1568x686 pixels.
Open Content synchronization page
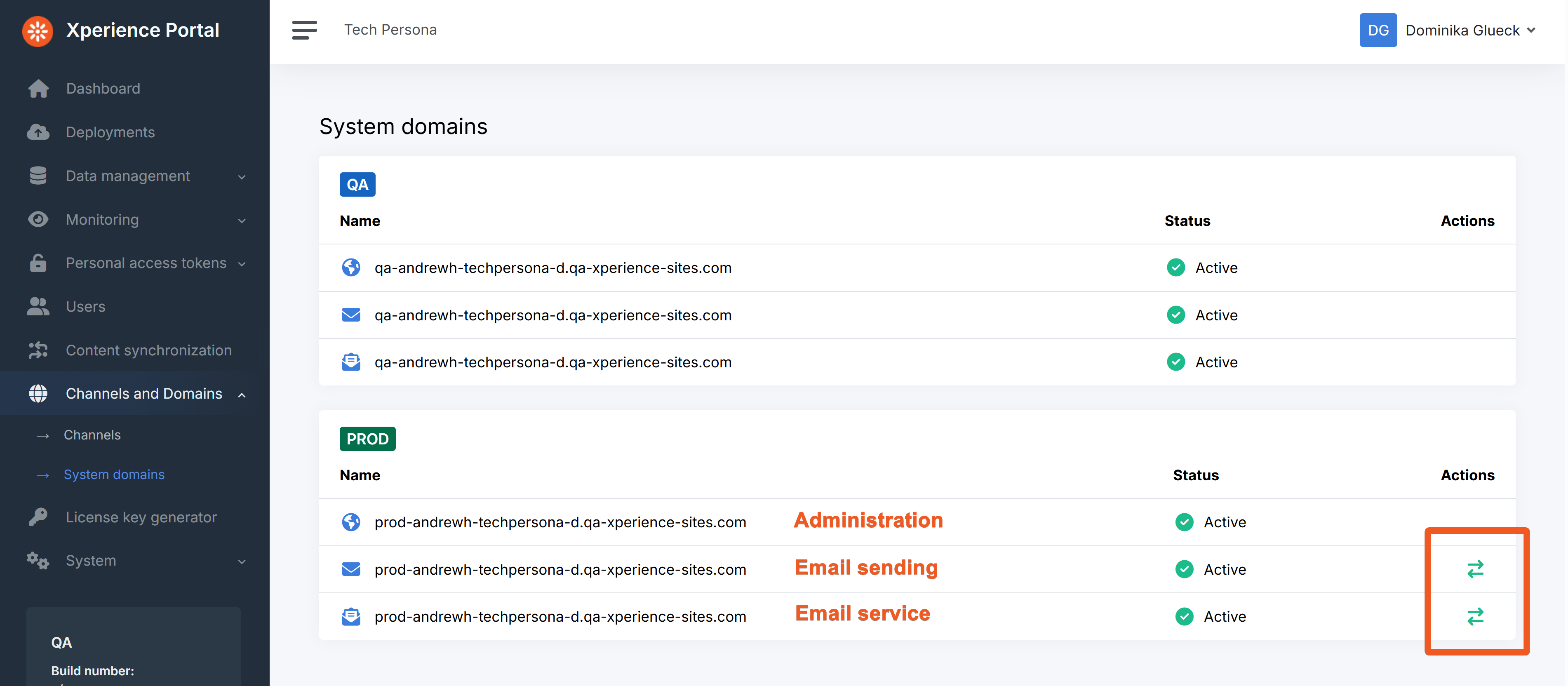pyautogui.click(x=148, y=350)
